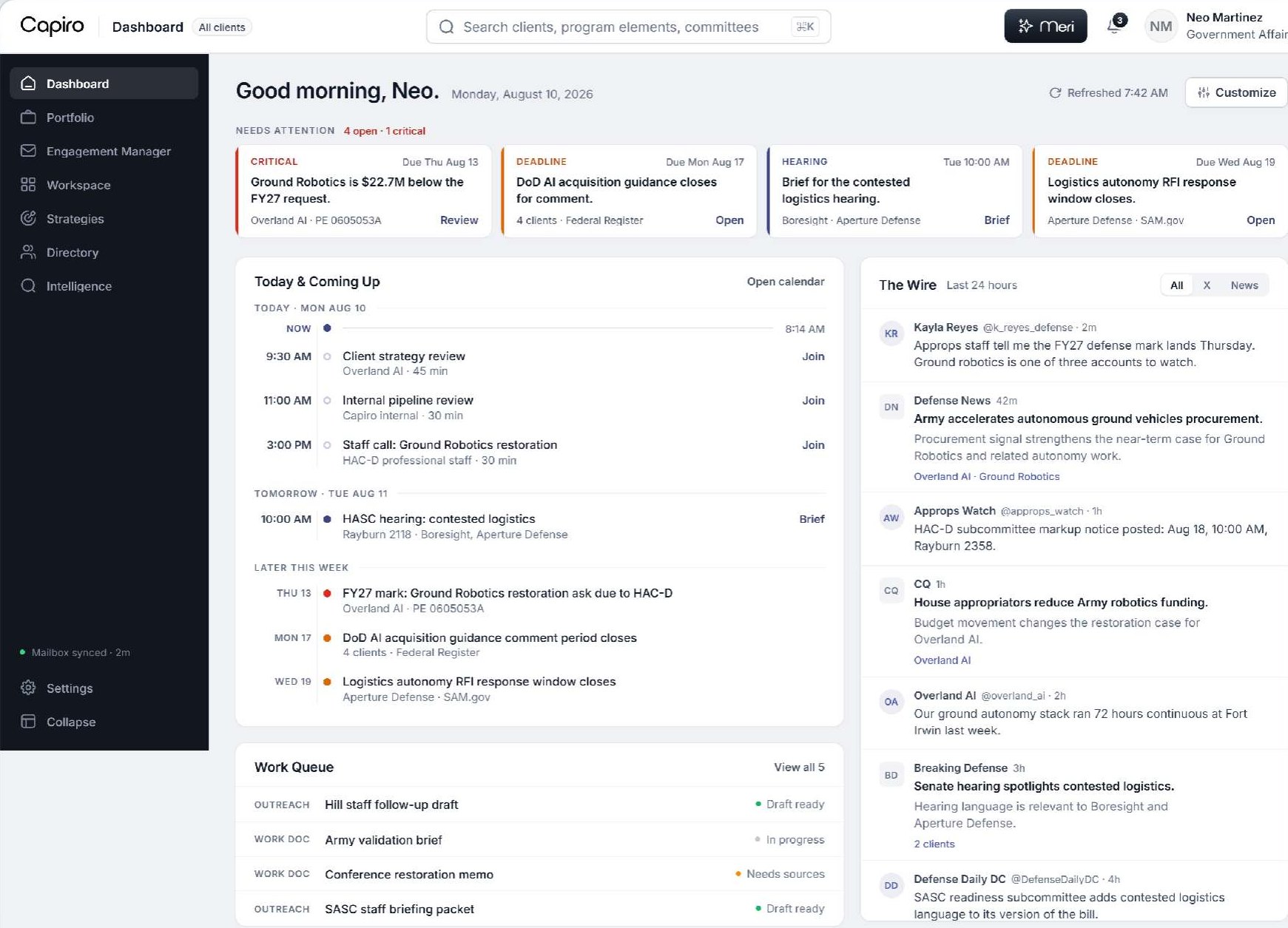The width and height of the screenshot is (1288, 928).
Task: Collapse the sidebar using Collapse icon
Action: [x=28, y=722]
